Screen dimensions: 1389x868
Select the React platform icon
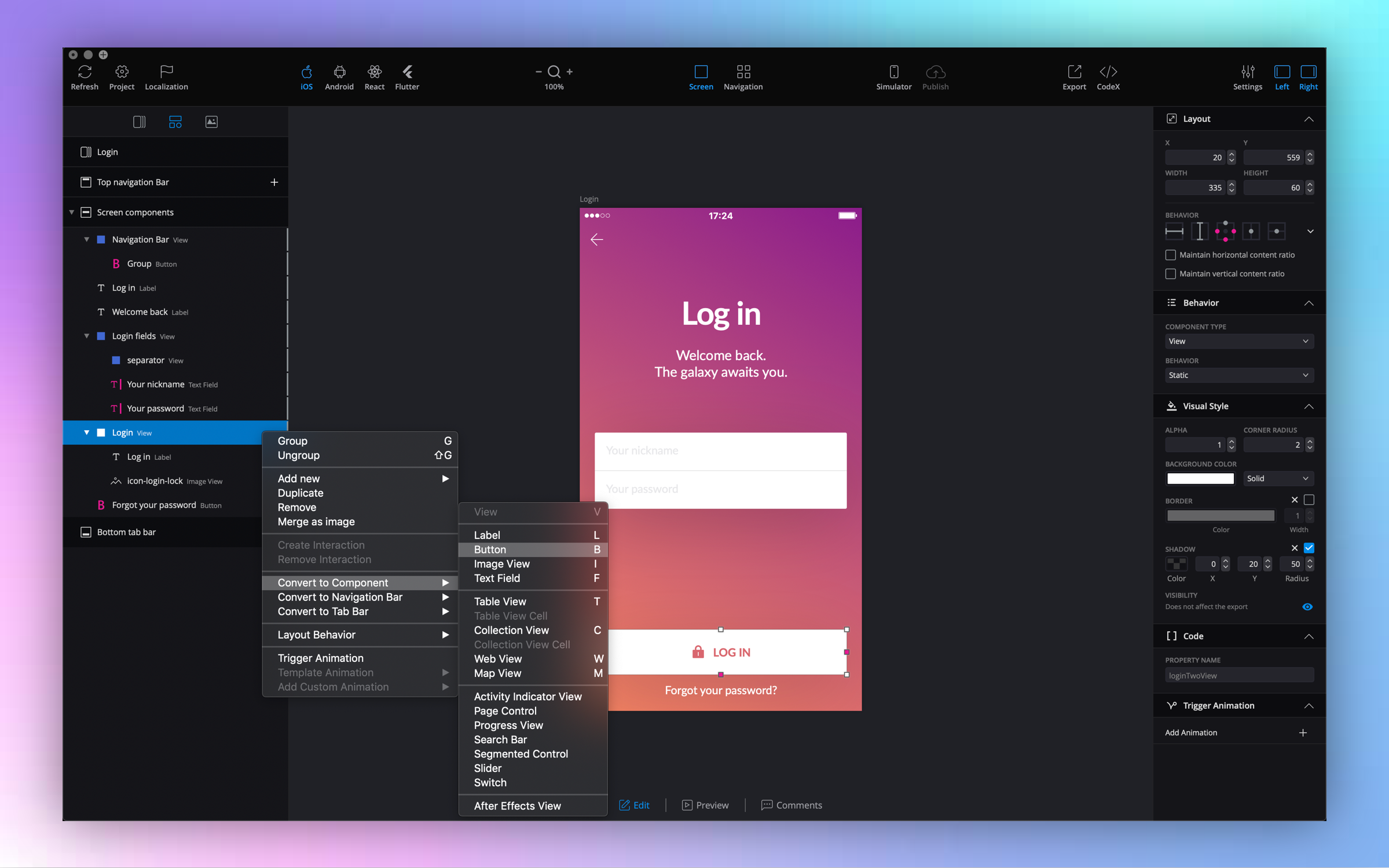pyautogui.click(x=374, y=72)
